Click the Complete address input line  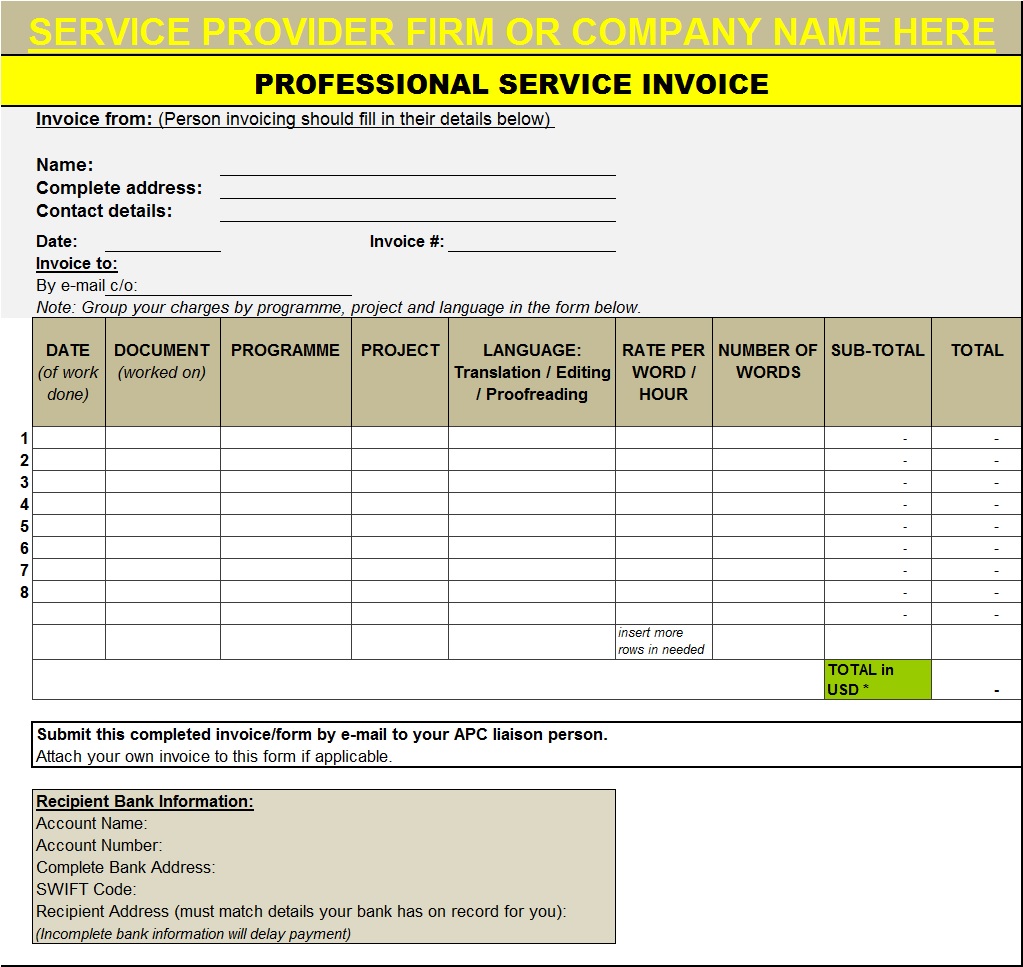click(x=418, y=189)
